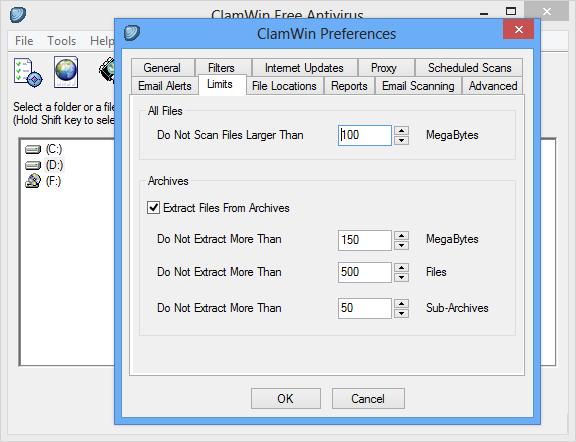Switch to the General tab

[x=162, y=68]
